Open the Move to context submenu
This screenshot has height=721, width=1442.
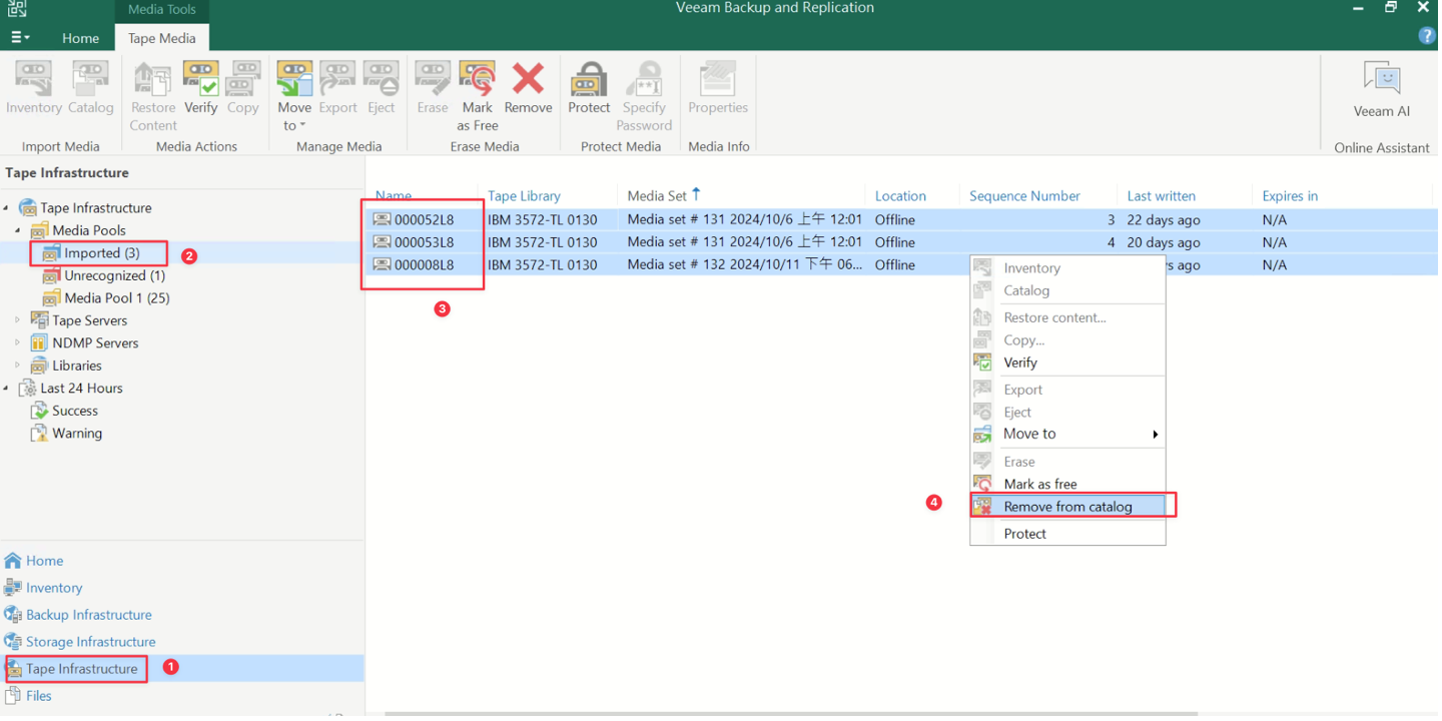[1068, 434]
